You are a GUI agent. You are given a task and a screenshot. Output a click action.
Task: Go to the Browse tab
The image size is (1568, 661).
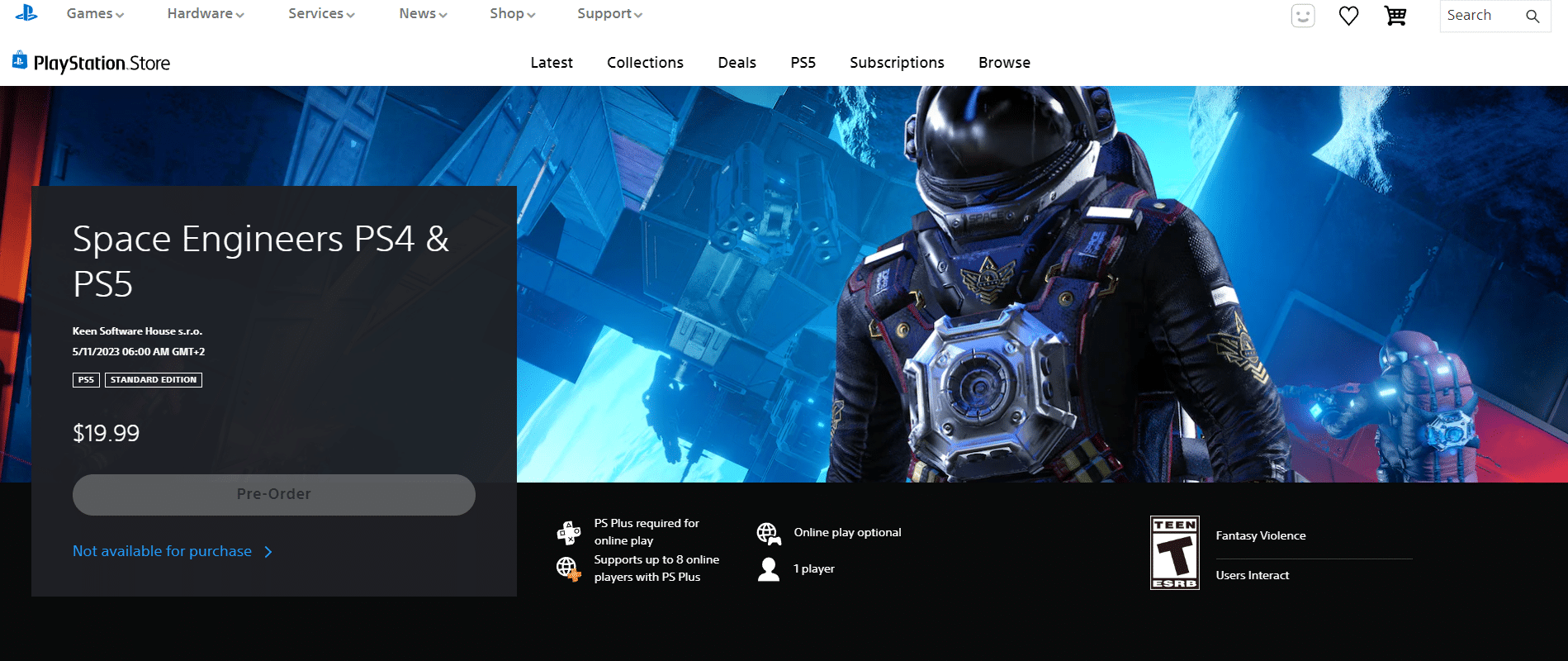(1004, 63)
